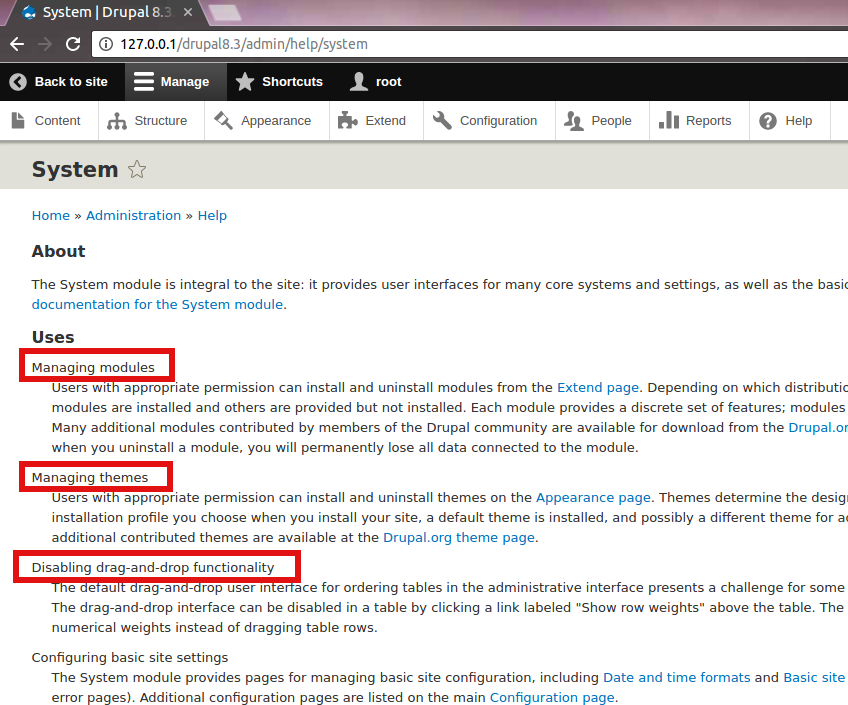Screen dimensions: 848x705
Task: Open the Date and time formats link
Action: pos(677,677)
